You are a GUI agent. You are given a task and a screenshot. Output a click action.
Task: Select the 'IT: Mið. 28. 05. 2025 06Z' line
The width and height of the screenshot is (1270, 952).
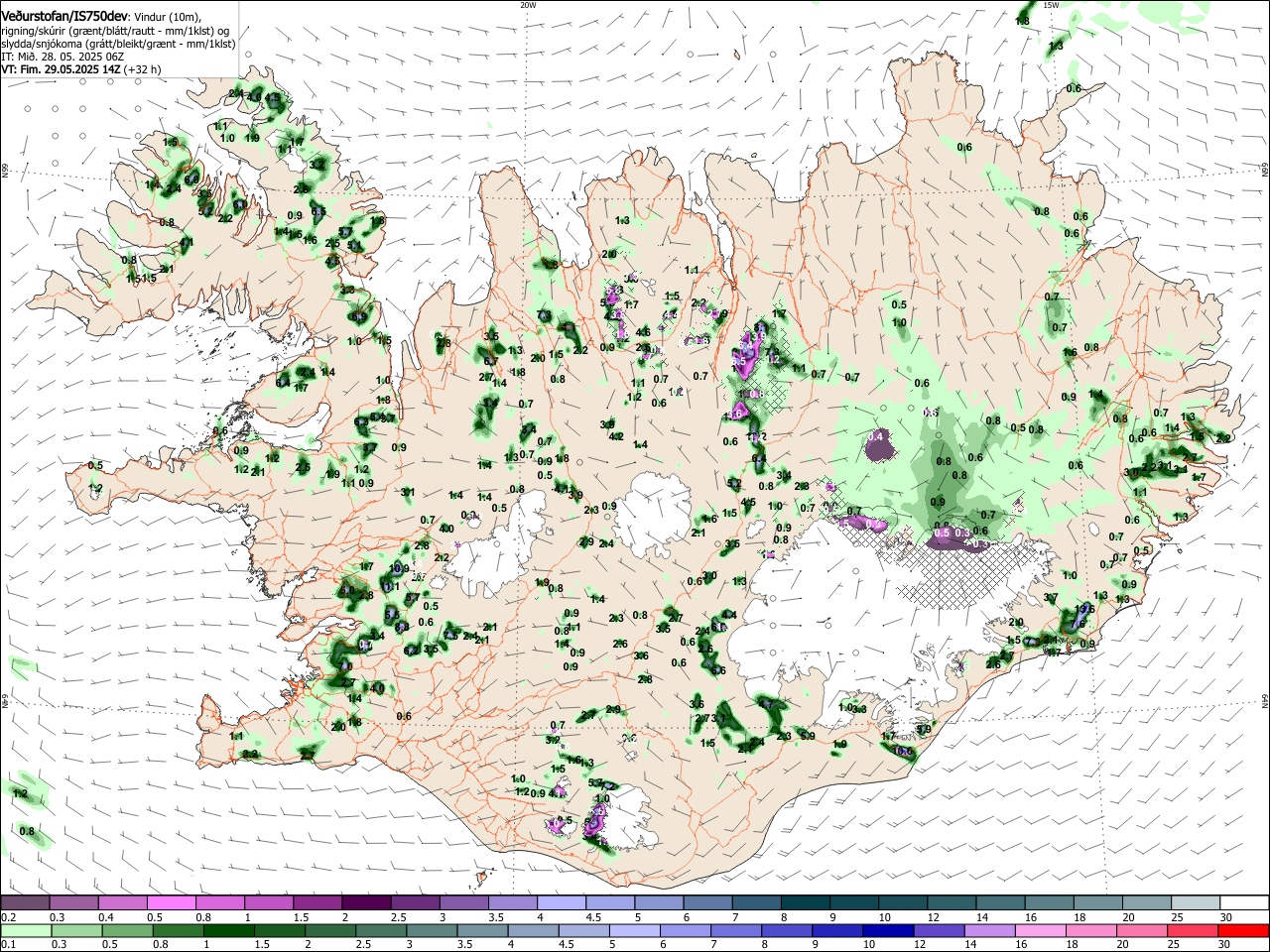tap(63, 57)
